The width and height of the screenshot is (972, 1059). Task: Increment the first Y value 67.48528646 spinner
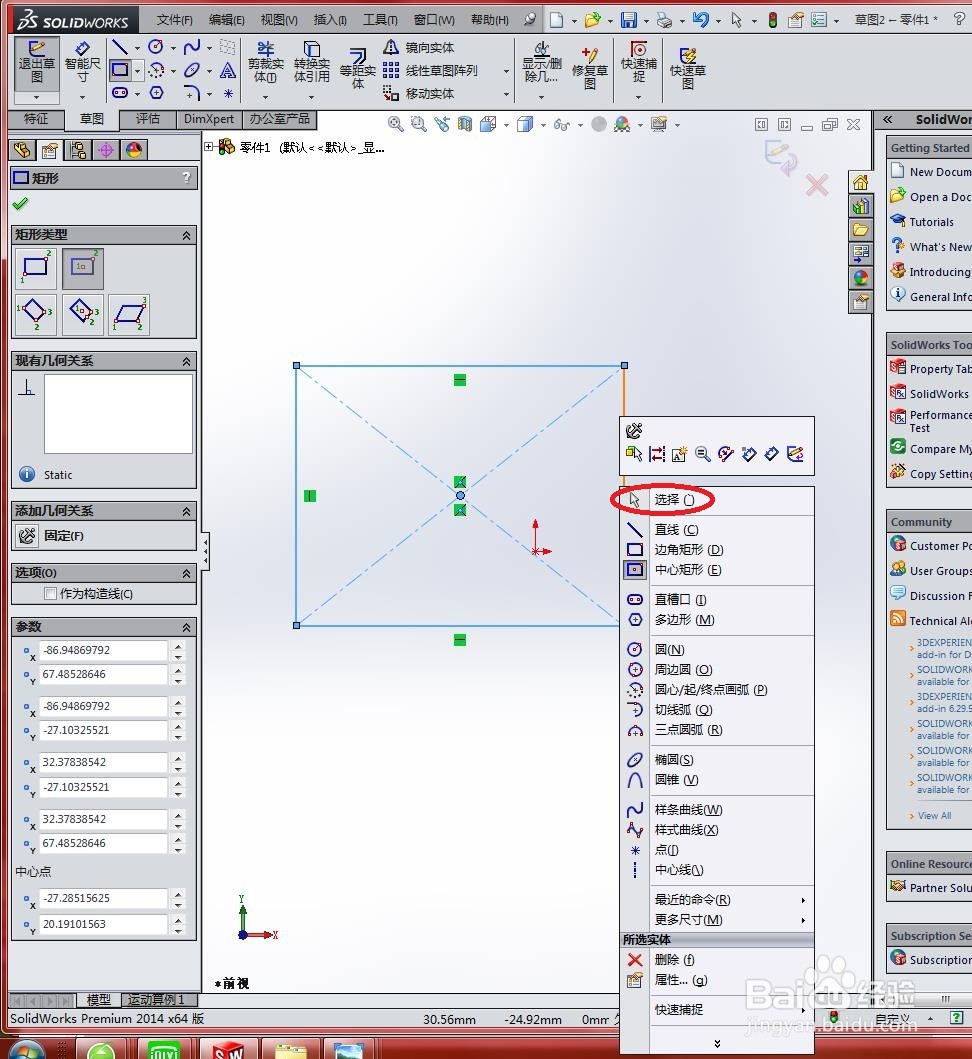click(x=178, y=669)
